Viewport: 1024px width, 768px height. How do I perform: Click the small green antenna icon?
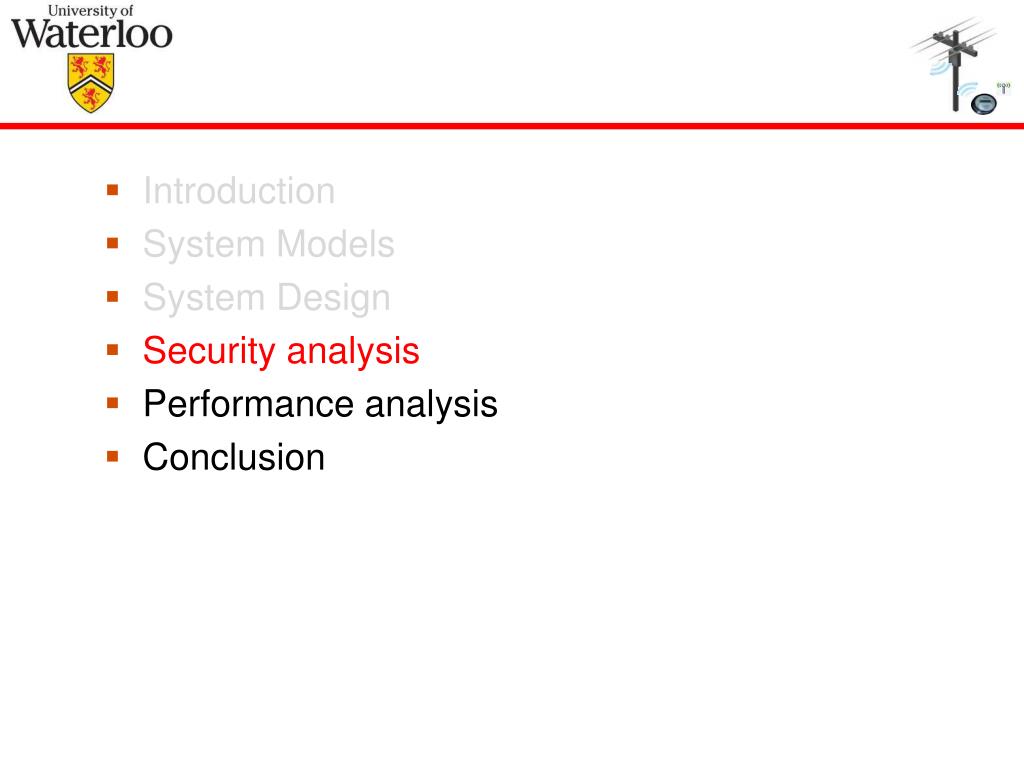1004,87
